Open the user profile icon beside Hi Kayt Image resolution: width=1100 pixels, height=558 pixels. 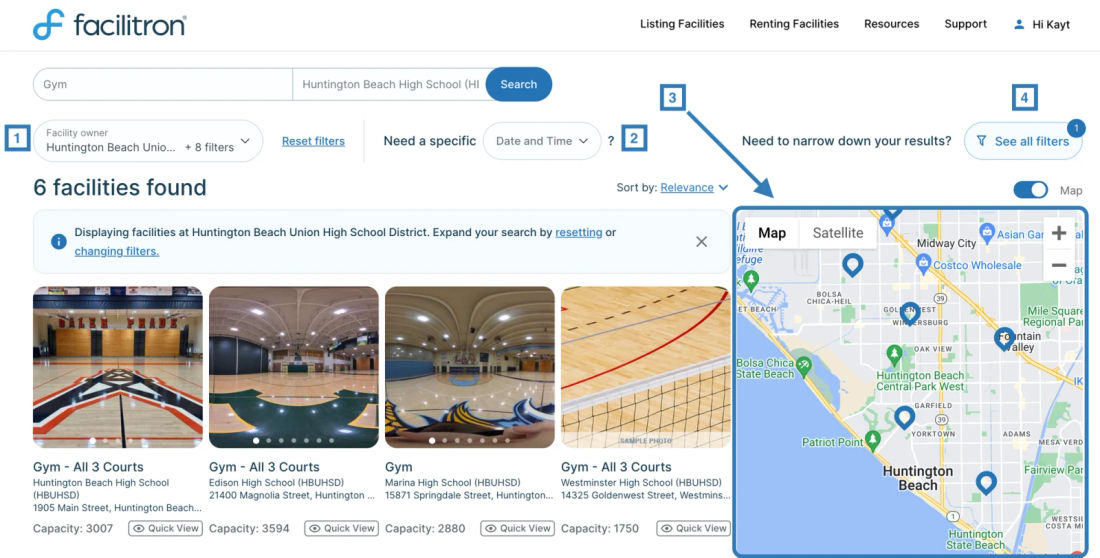[1019, 25]
